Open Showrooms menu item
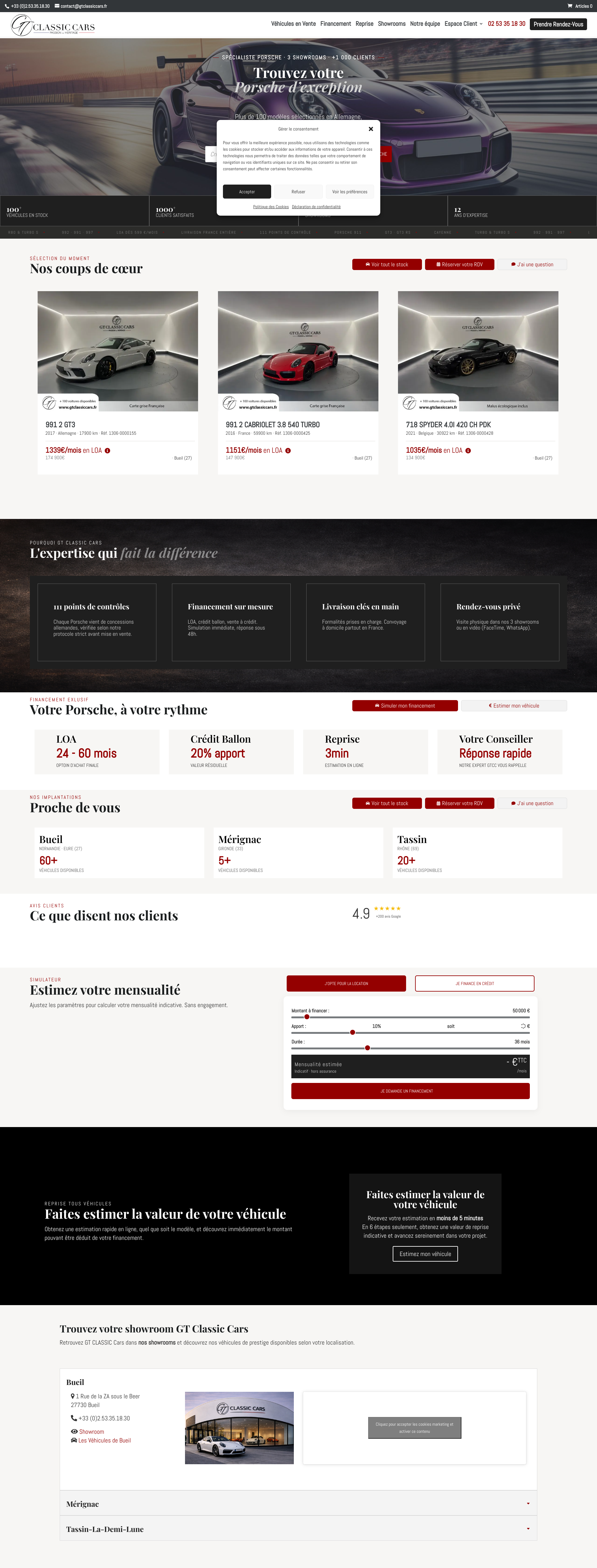Viewport: 597px width, 1568px height. click(x=392, y=24)
